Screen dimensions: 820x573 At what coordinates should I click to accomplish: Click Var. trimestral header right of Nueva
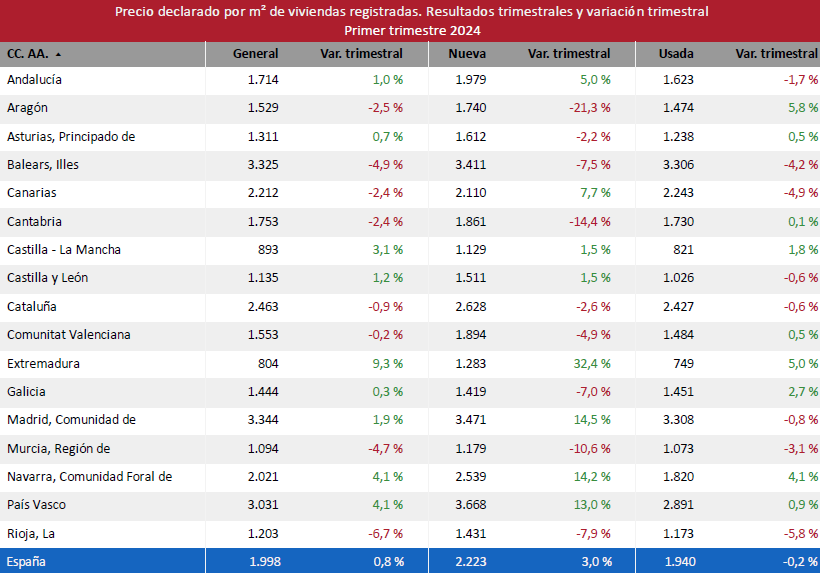[568, 54]
